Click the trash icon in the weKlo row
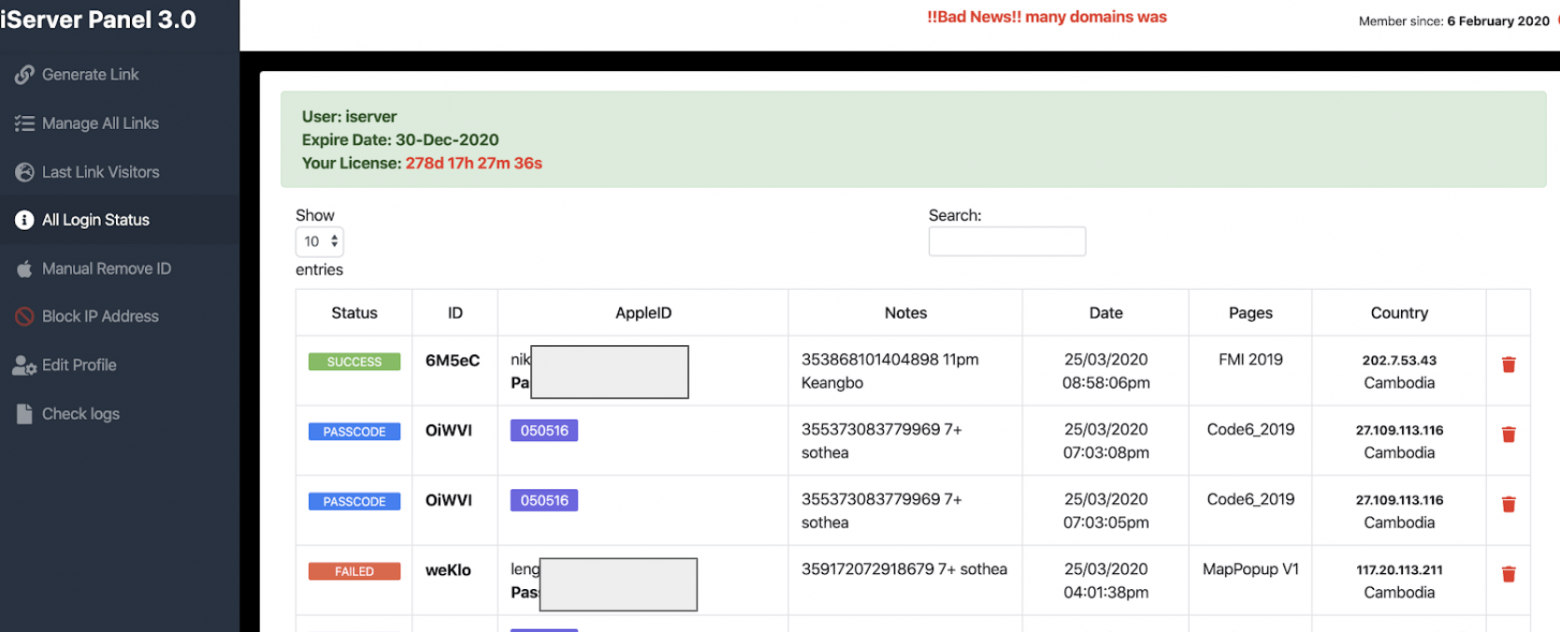 tap(1508, 574)
